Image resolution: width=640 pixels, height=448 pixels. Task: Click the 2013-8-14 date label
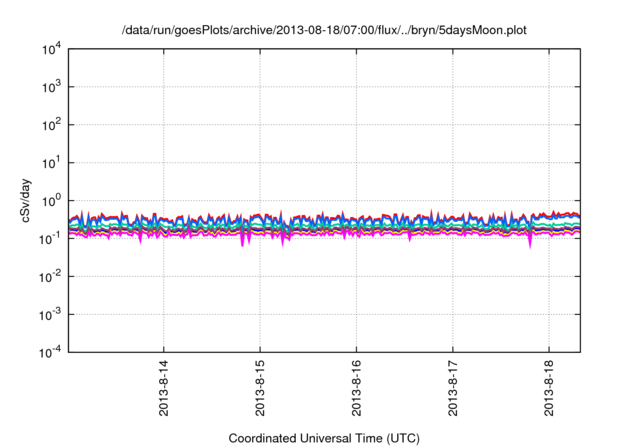pos(163,388)
